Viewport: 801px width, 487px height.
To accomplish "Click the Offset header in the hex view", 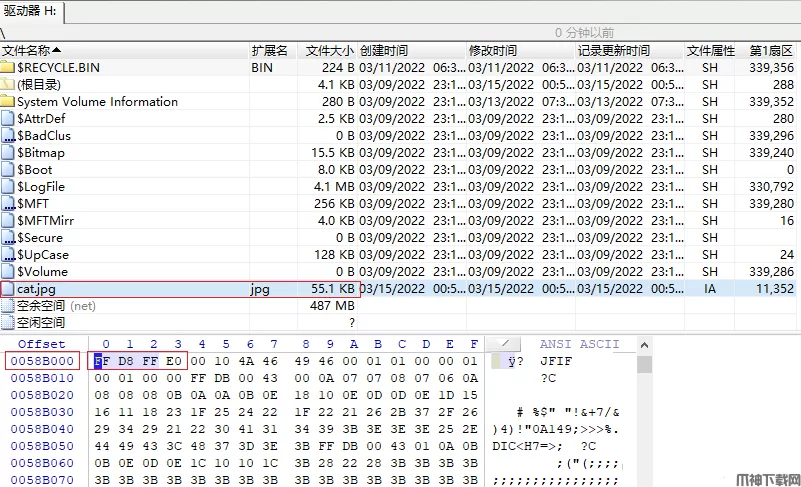I will (41, 344).
